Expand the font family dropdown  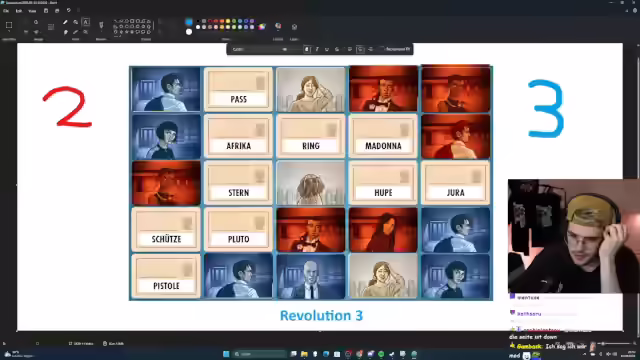click(257, 49)
